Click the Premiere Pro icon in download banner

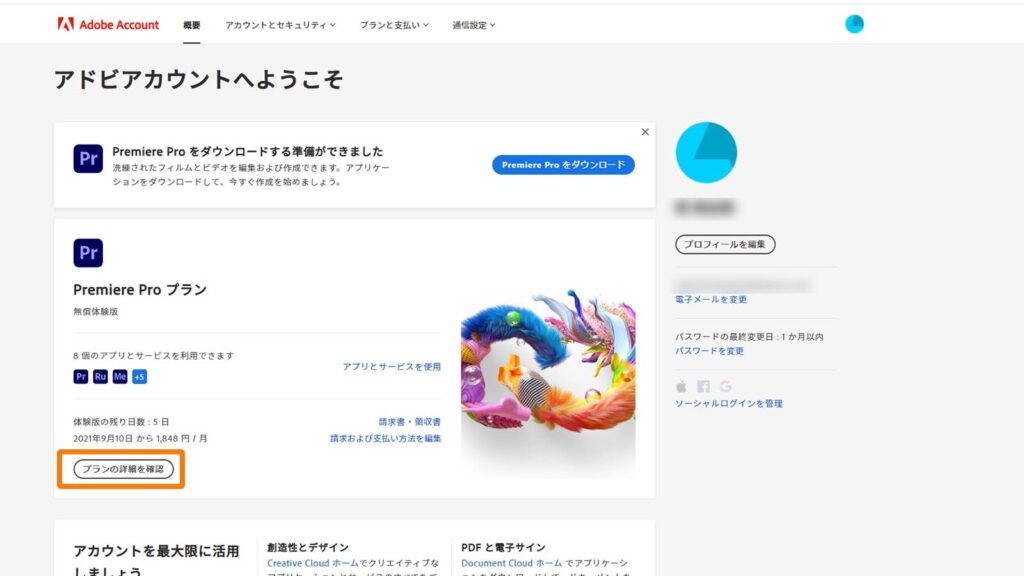(88, 159)
